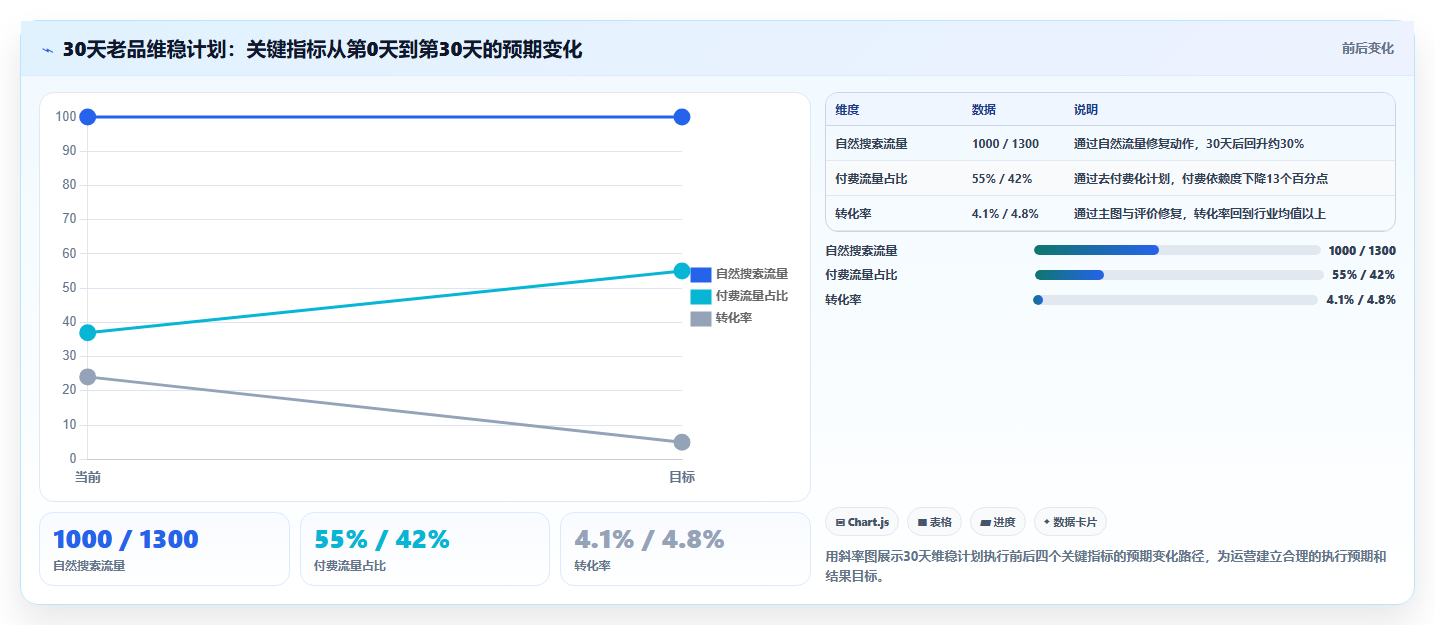Click the 说明 column header
Screen dimensions: 1435x625
click(1086, 110)
